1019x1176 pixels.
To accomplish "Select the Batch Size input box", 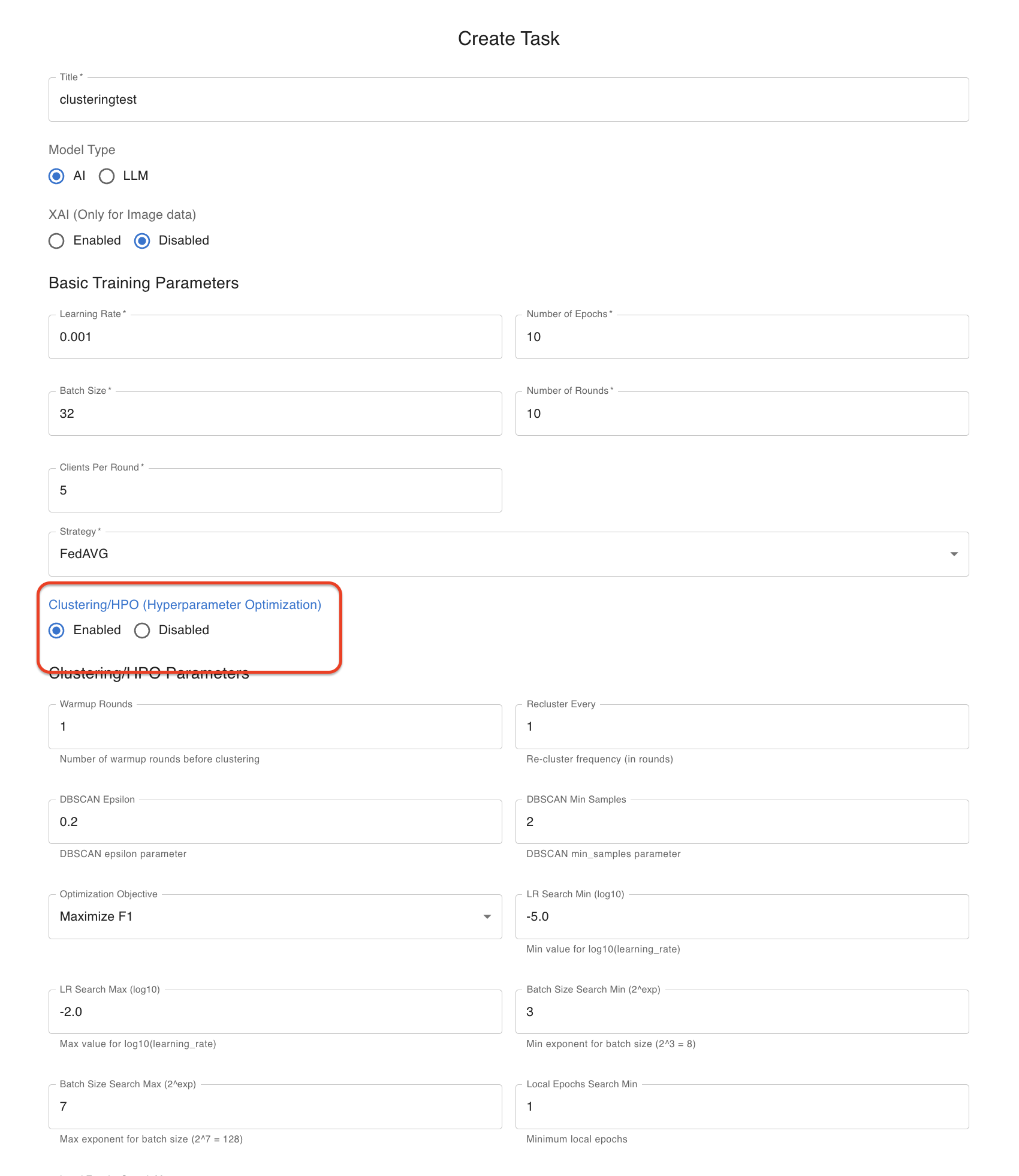I will click(275, 414).
